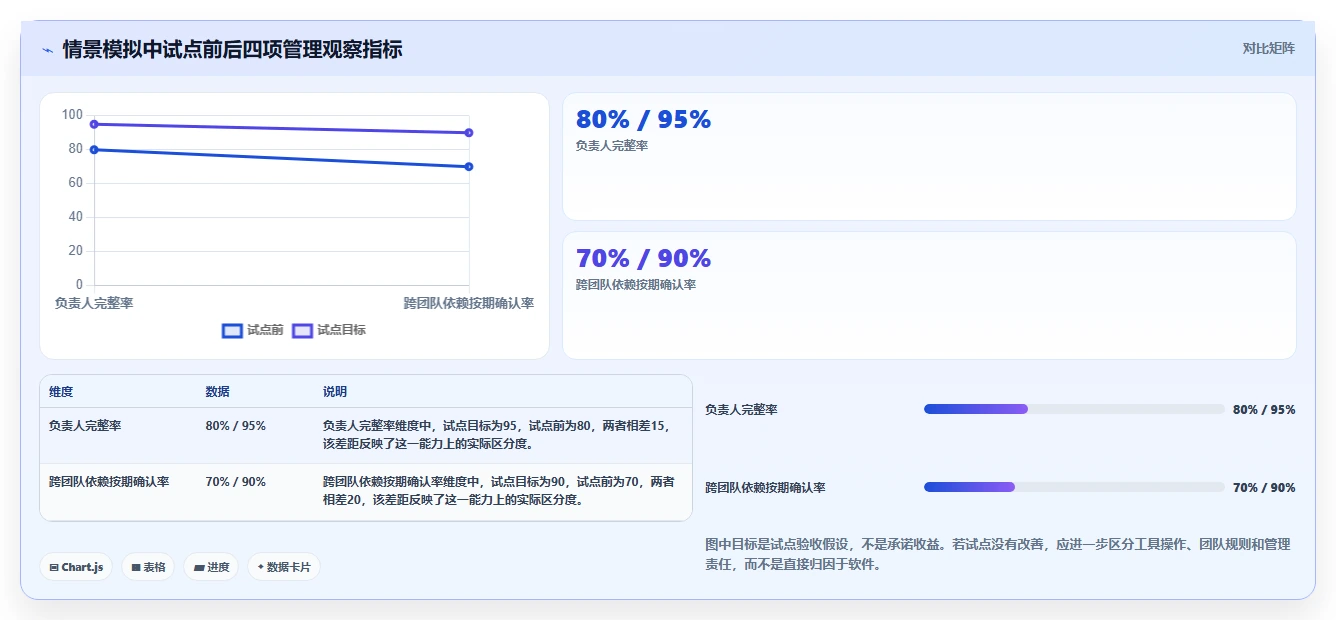Click the description text mentioning 相差20
Image resolution: width=1336 pixels, height=620 pixels.
pos(498,491)
